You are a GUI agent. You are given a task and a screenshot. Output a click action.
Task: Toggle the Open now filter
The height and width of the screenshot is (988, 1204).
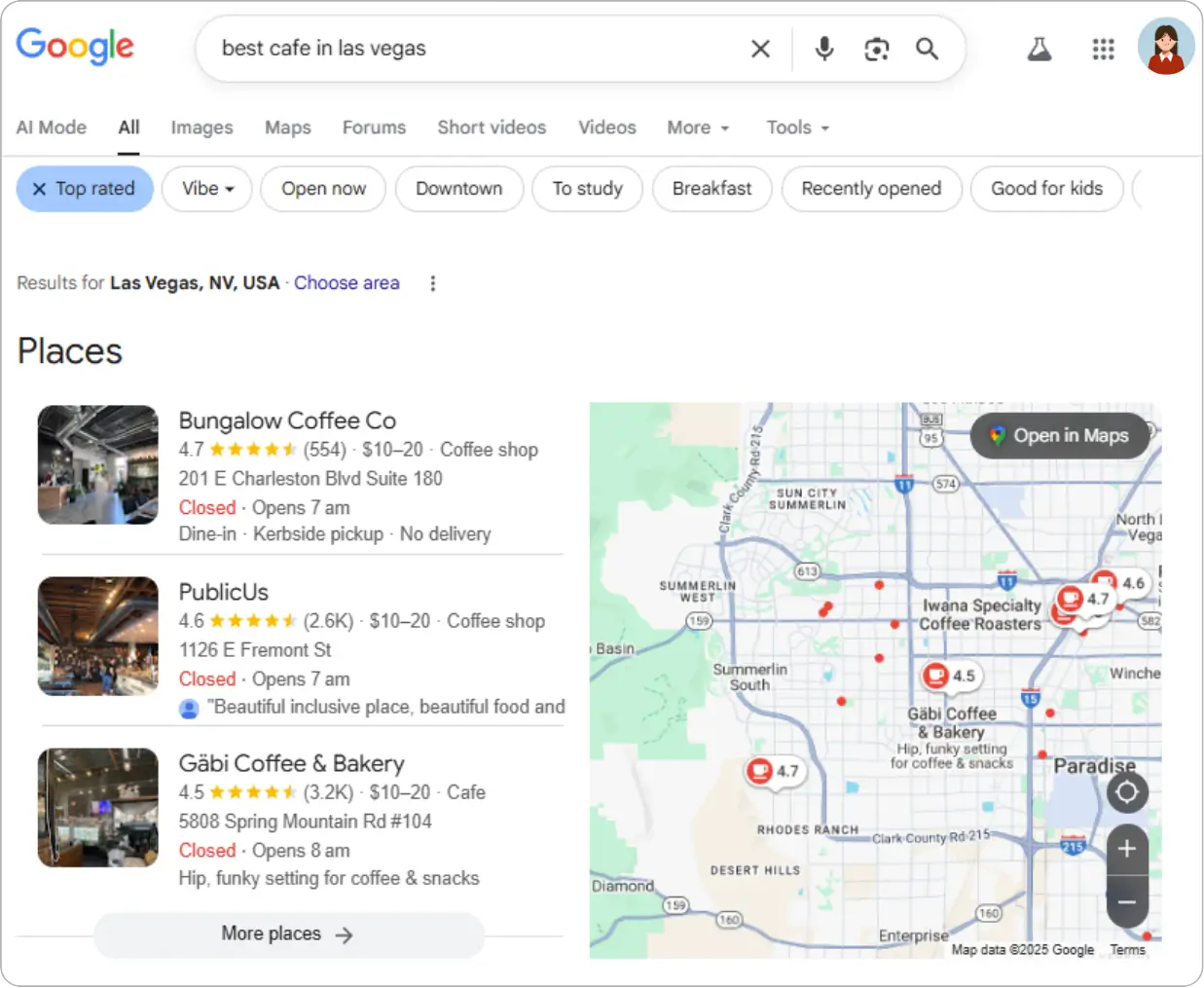(x=324, y=189)
